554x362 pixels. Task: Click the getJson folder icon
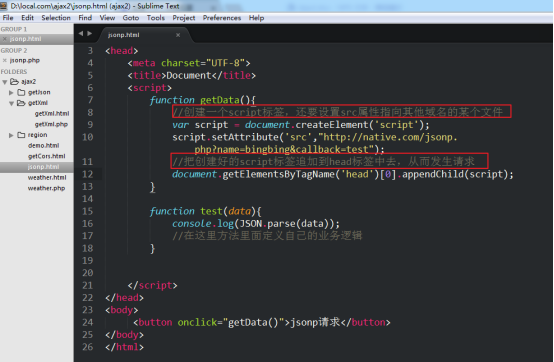[x=21, y=92]
